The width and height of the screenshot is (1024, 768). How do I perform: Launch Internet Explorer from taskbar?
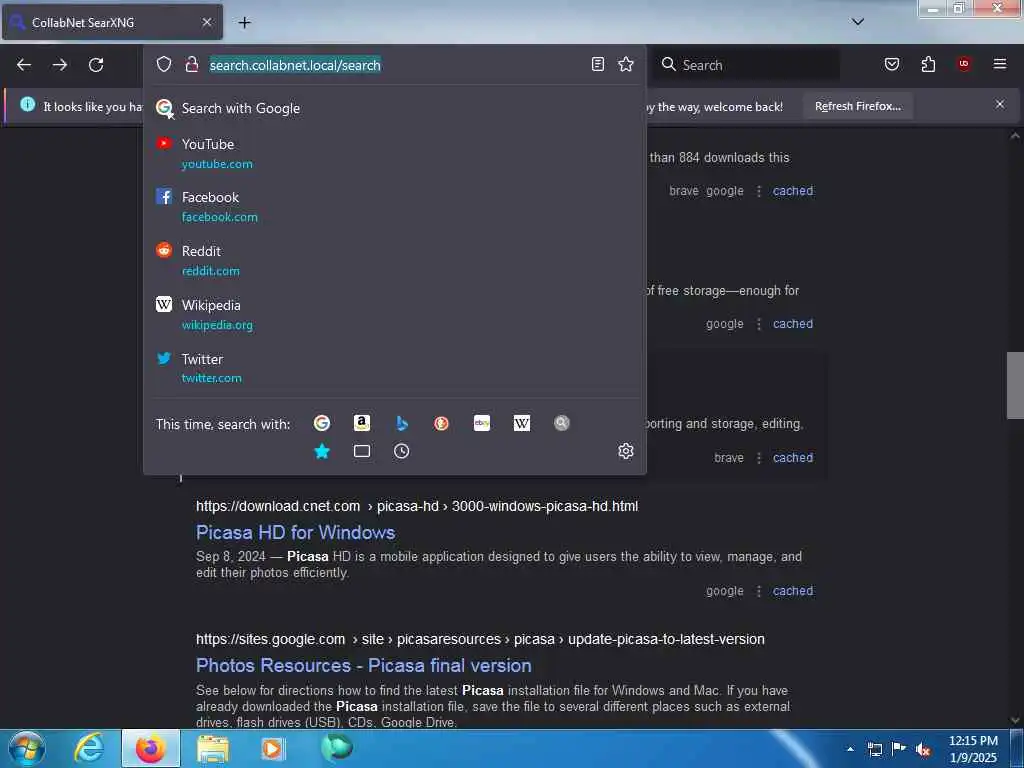point(89,748)
